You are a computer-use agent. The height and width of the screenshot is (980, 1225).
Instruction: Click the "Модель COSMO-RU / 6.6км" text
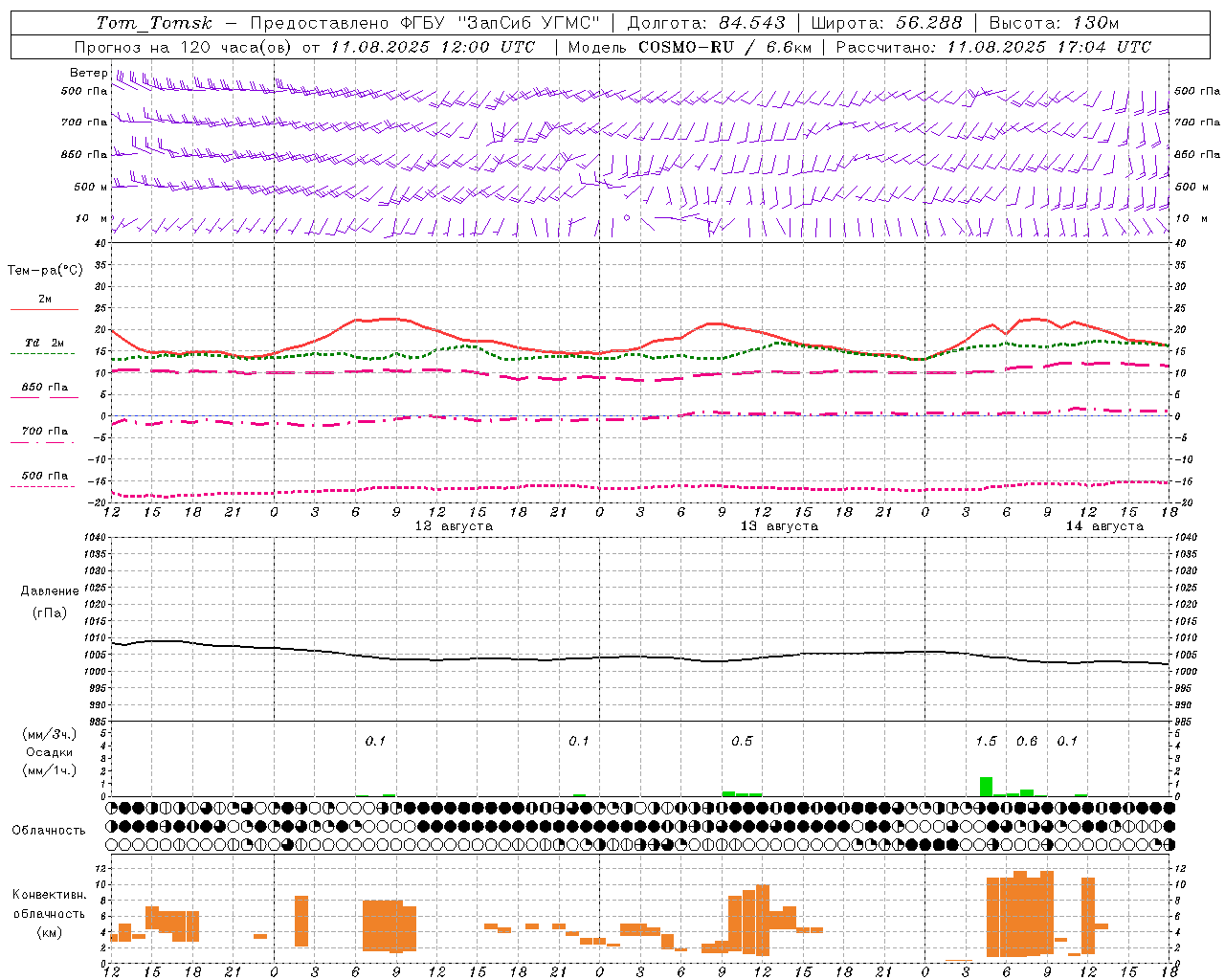tap(690, 47)
